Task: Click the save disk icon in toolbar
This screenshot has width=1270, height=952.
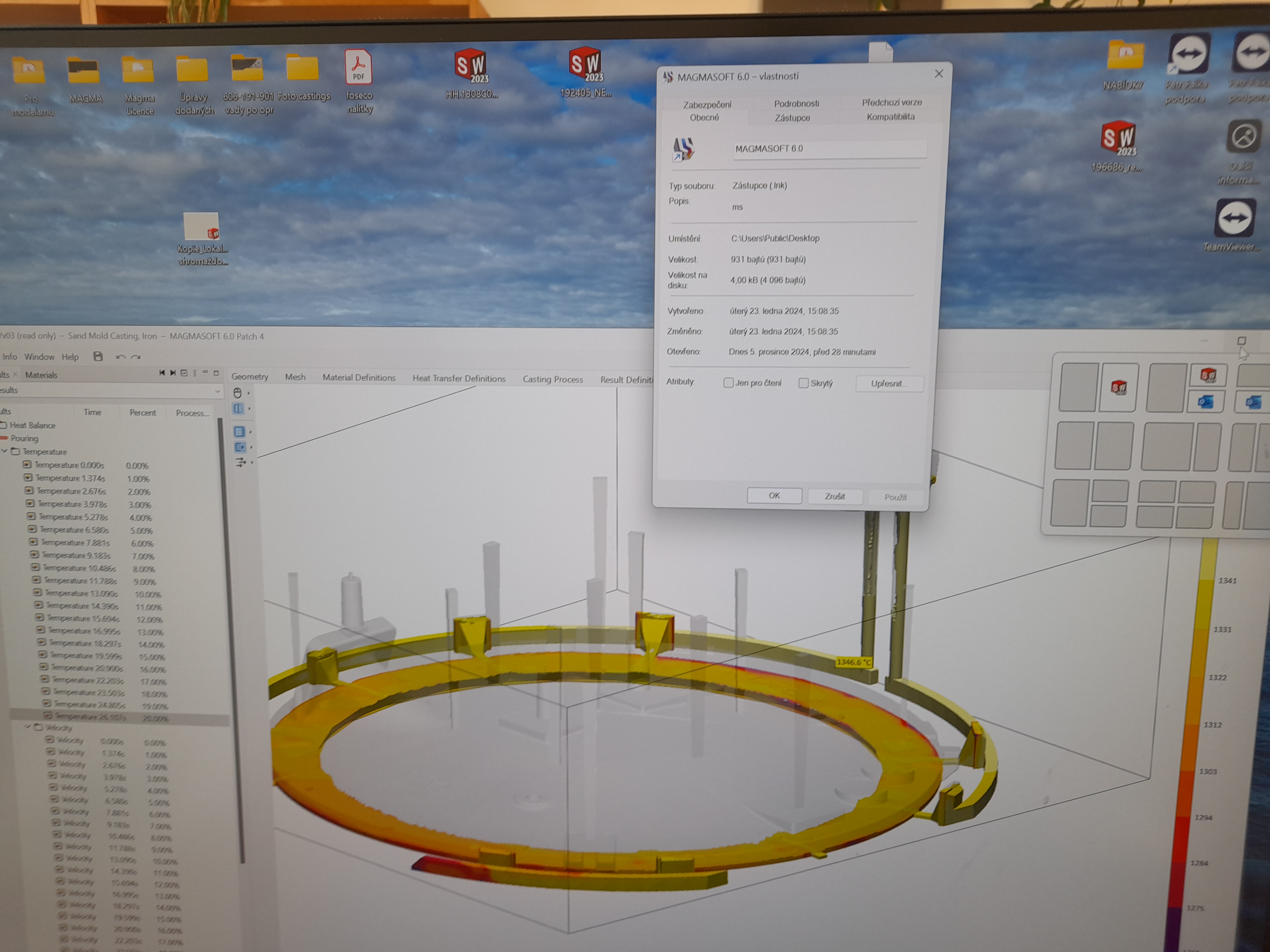Action: (98, 356)
